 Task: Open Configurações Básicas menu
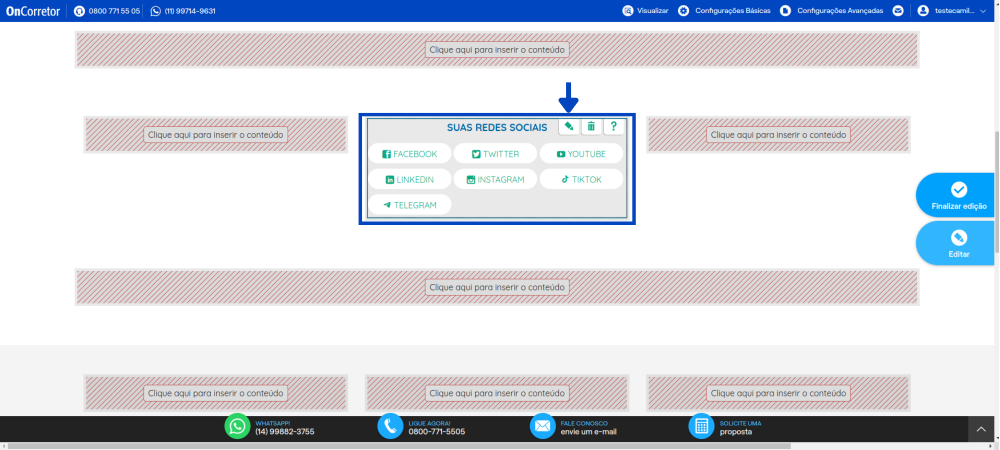[x=724, y=11]
